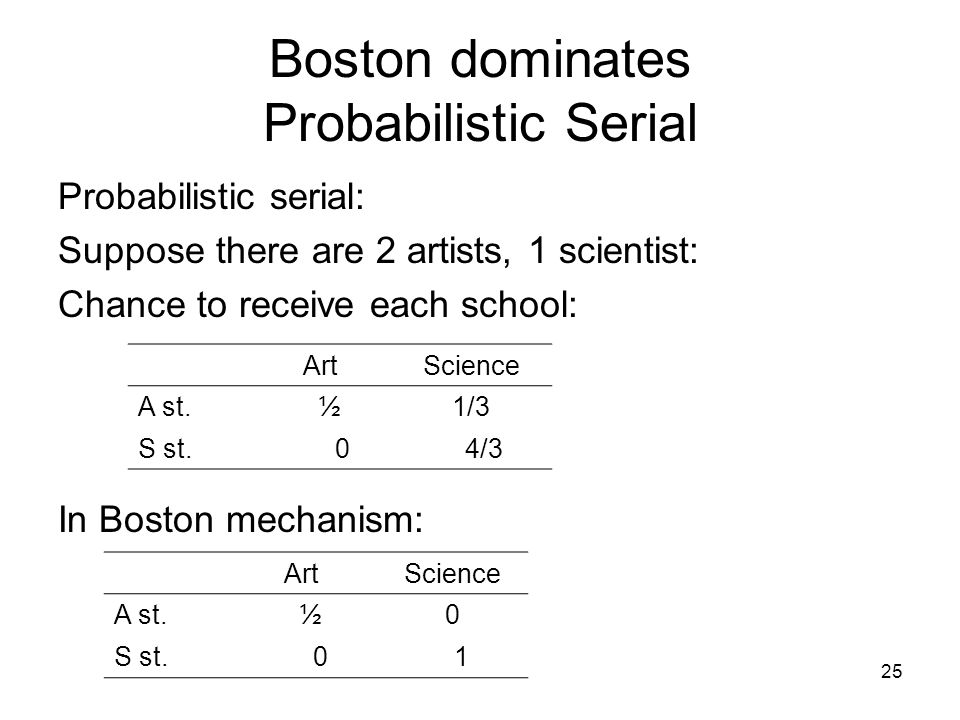Click the 1/3 cell in first table

[x=471, y=407]
